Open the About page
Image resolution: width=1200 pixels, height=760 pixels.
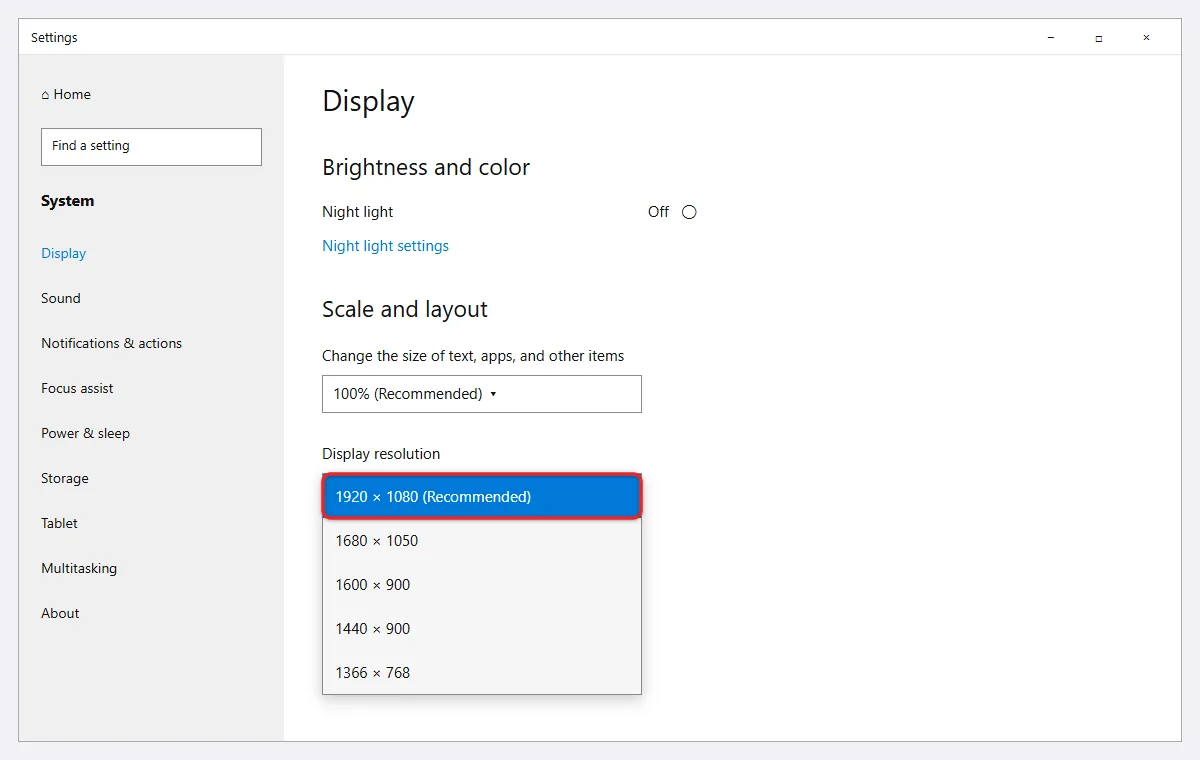[60, 613]
